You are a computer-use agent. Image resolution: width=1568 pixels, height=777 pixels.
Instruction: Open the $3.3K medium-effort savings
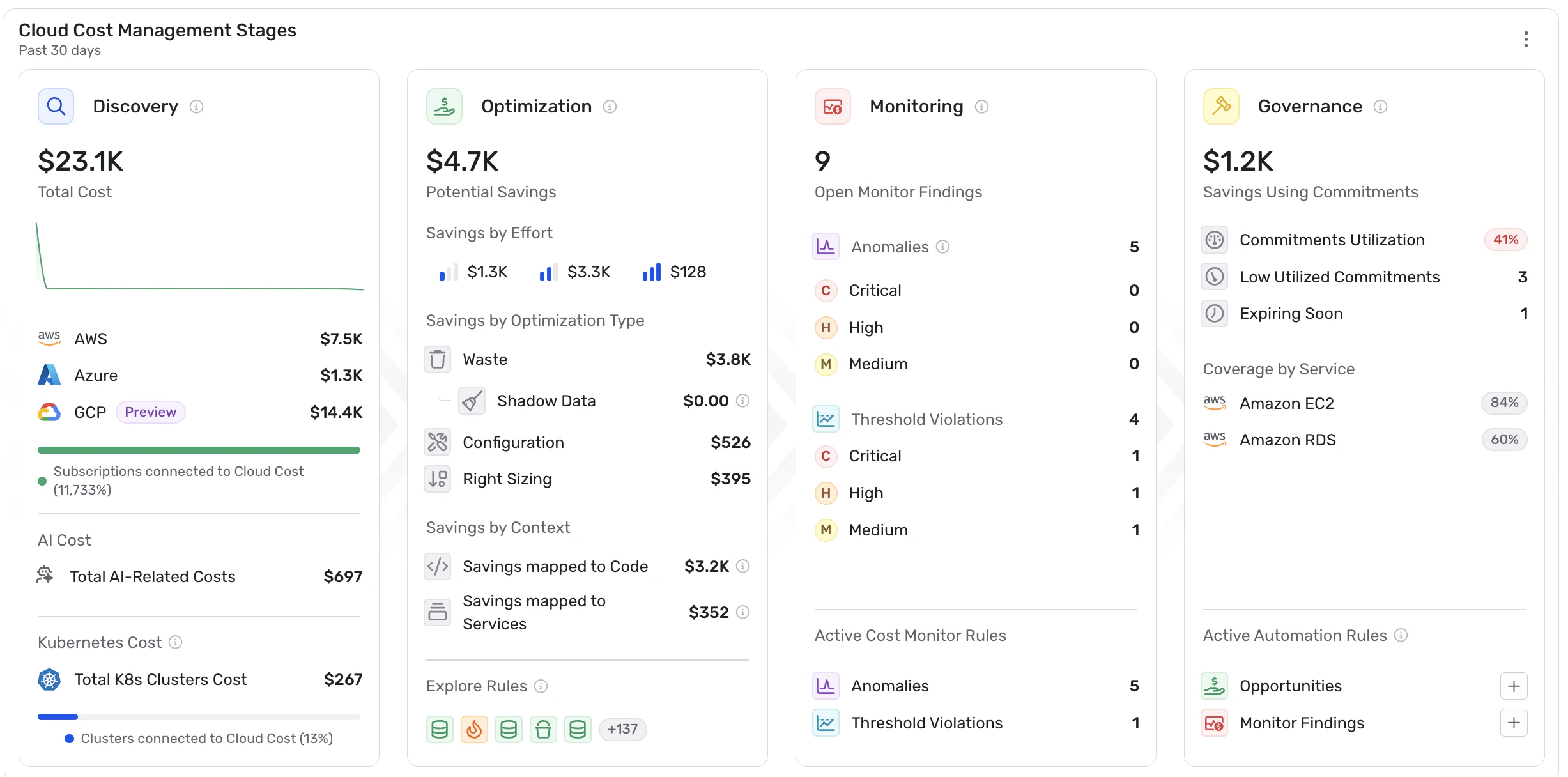575,272
